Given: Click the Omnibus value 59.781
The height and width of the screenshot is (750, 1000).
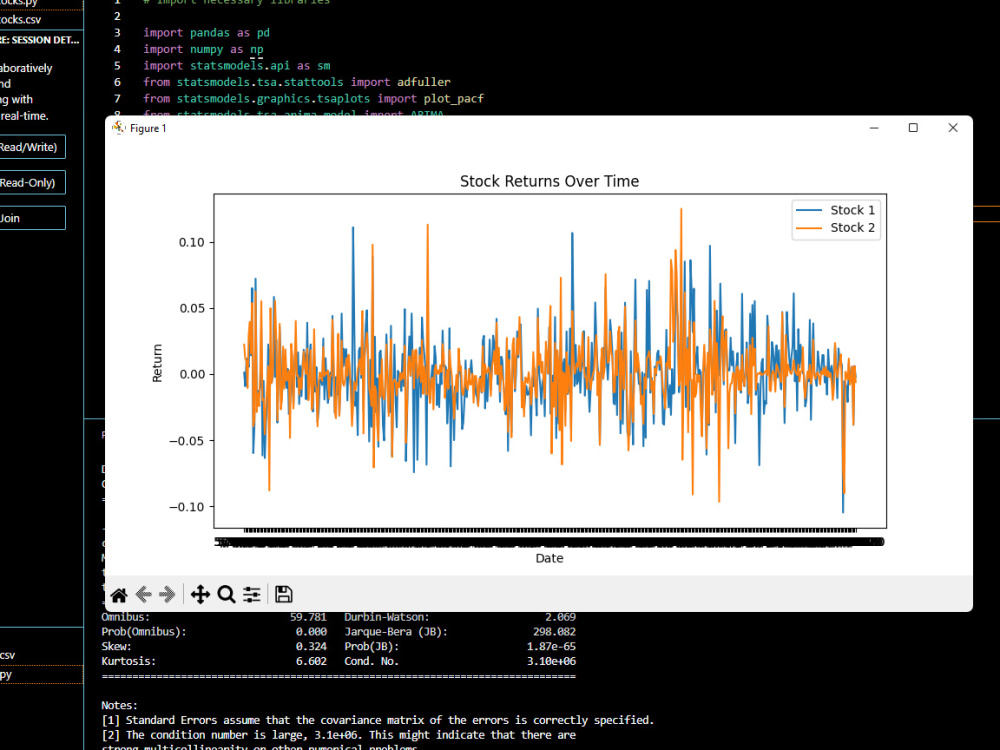Looking at the screenshot, I should point(308,617).
